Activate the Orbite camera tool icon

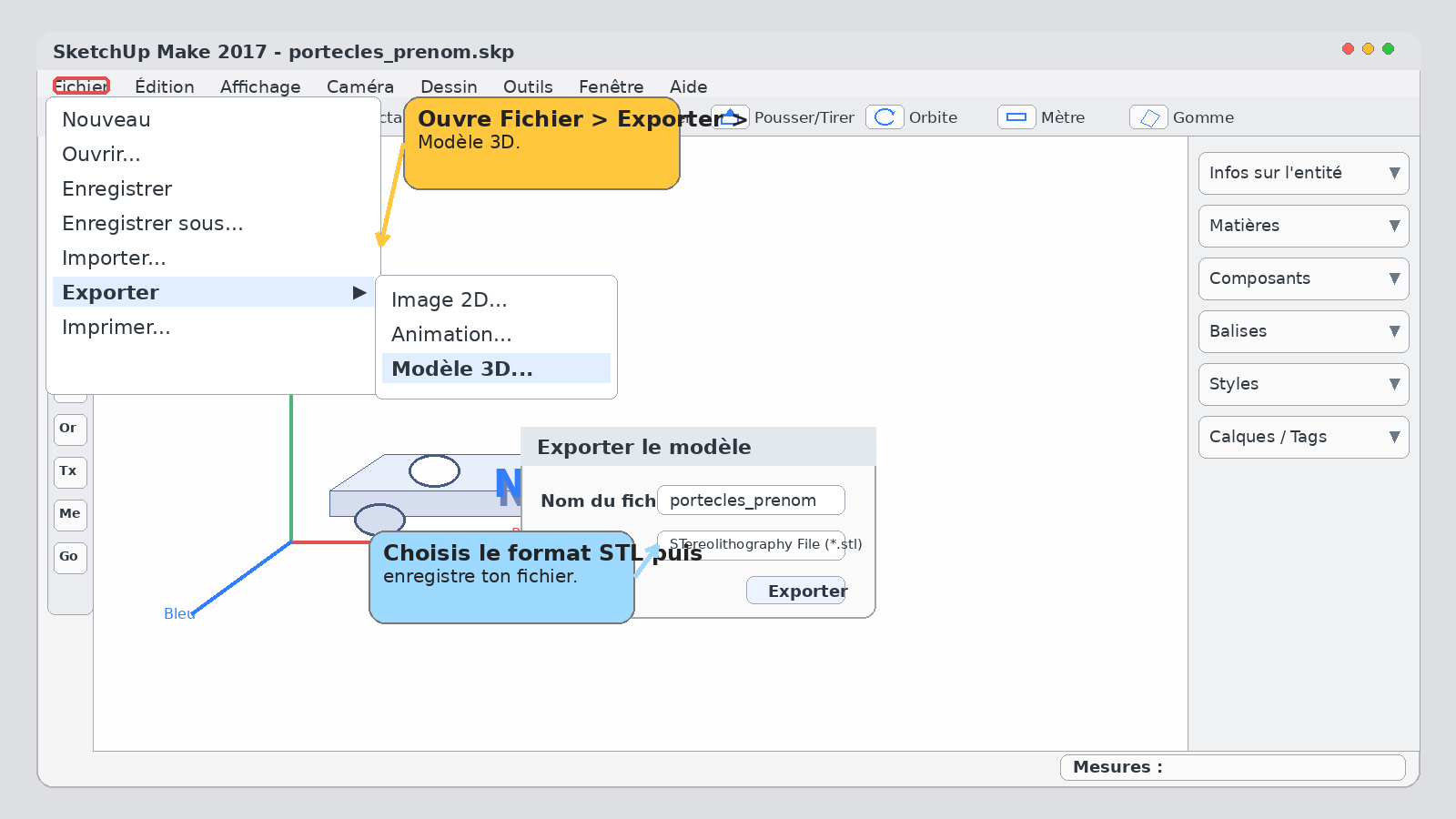pyautogui.click(x=885, y=117)
